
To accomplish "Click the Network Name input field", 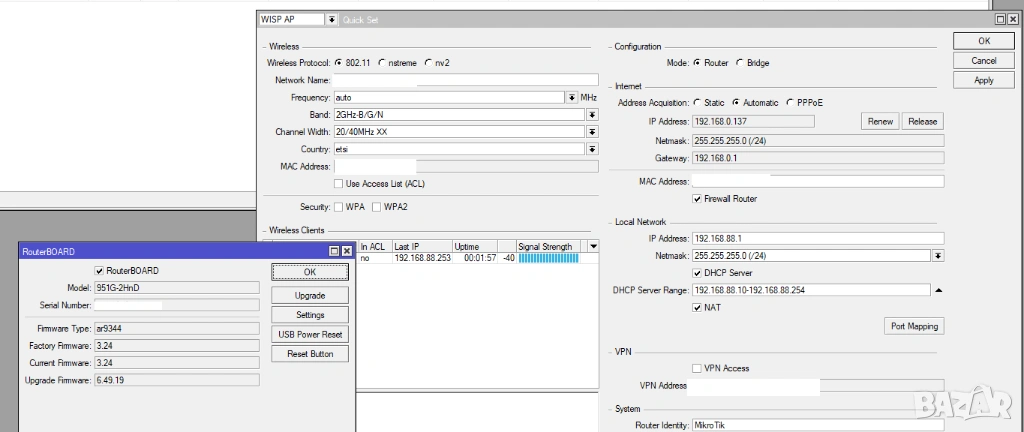I will click(465, 80).
